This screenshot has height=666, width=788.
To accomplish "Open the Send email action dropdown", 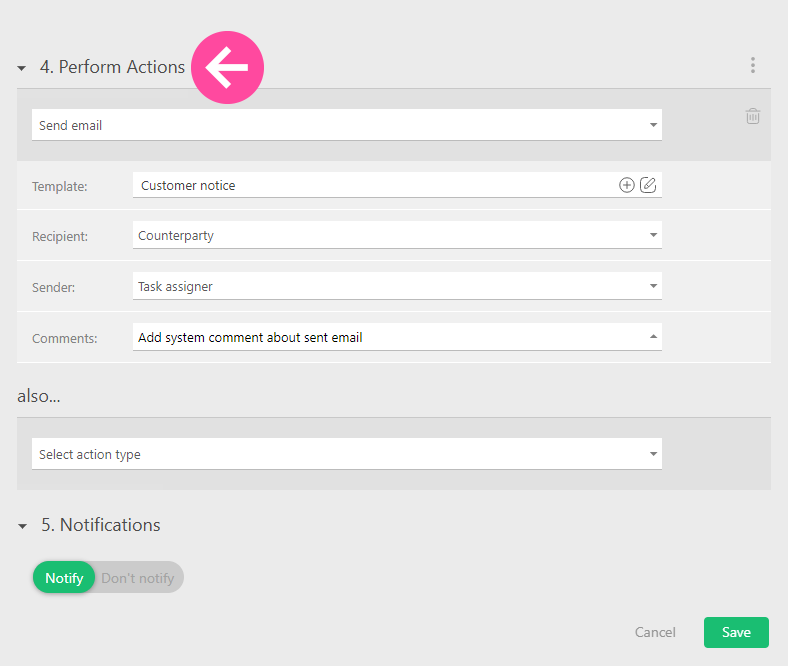I will point(346,125).
